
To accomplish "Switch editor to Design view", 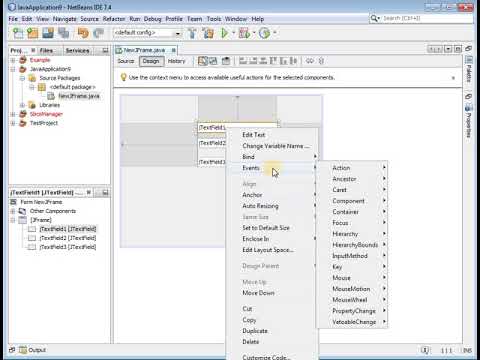I will click(151, 61).
